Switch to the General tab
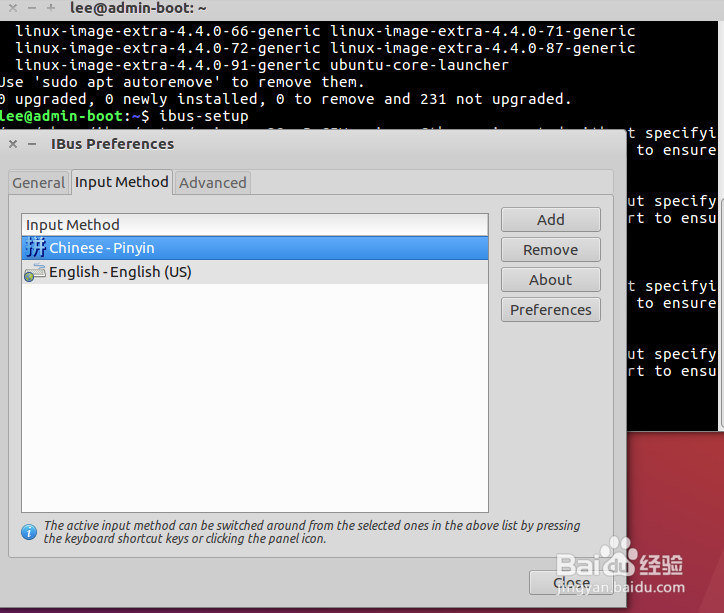724x613 pixels. click(39, 183)
